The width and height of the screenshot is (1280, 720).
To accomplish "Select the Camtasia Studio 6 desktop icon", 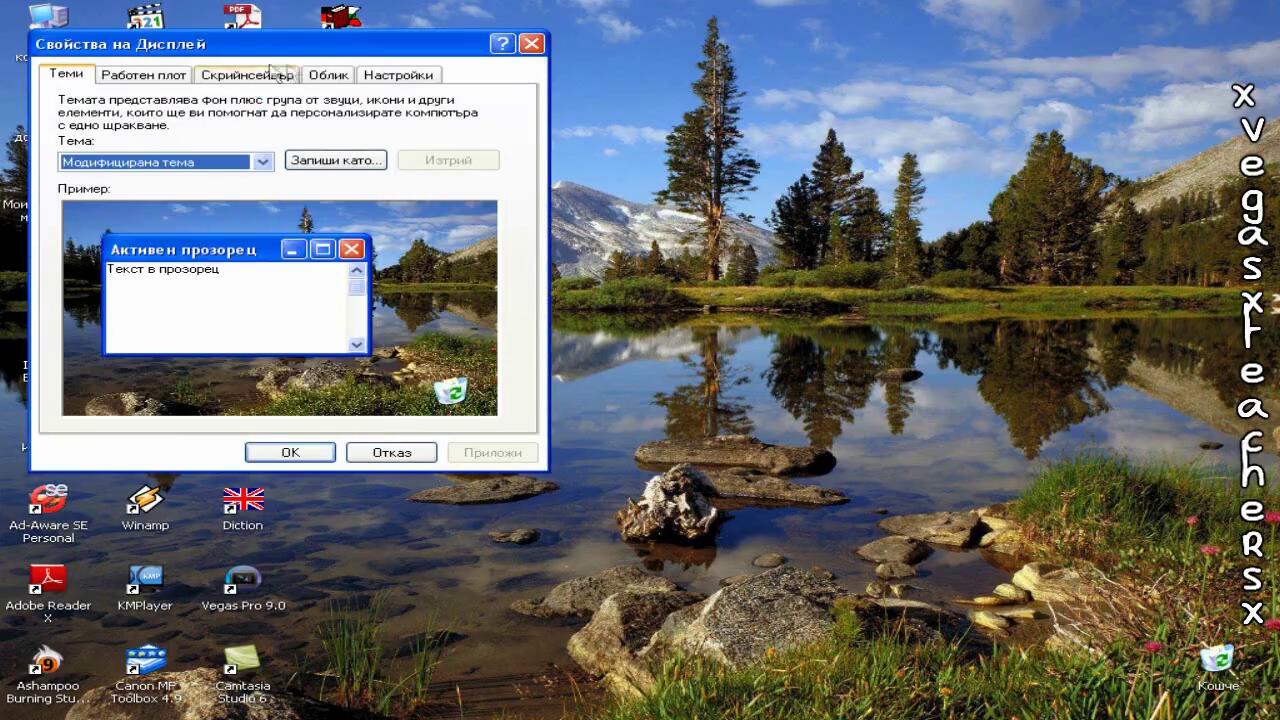I will 243,661.
